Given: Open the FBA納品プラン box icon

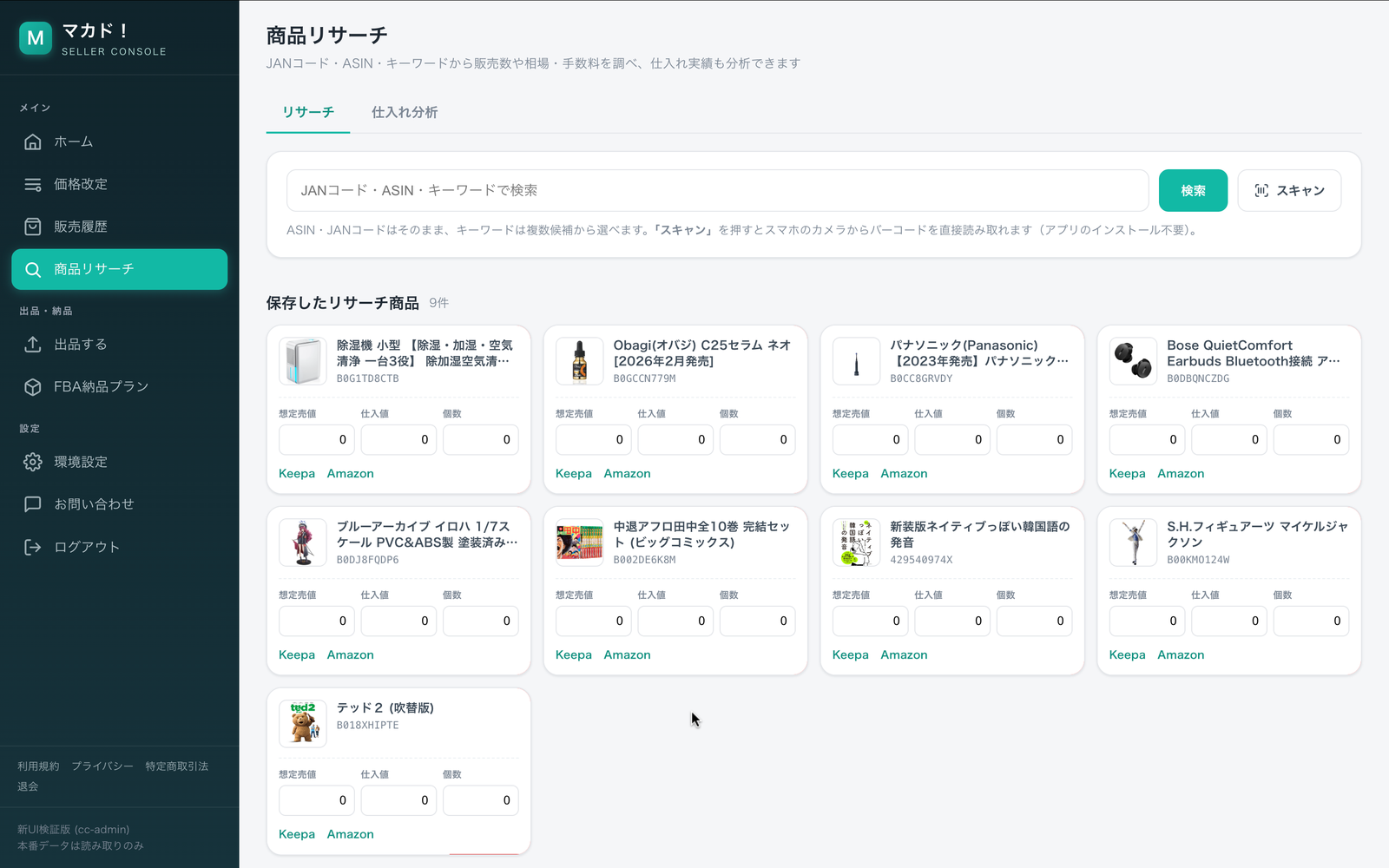Looking at the screenshot, I should (33, 387).
